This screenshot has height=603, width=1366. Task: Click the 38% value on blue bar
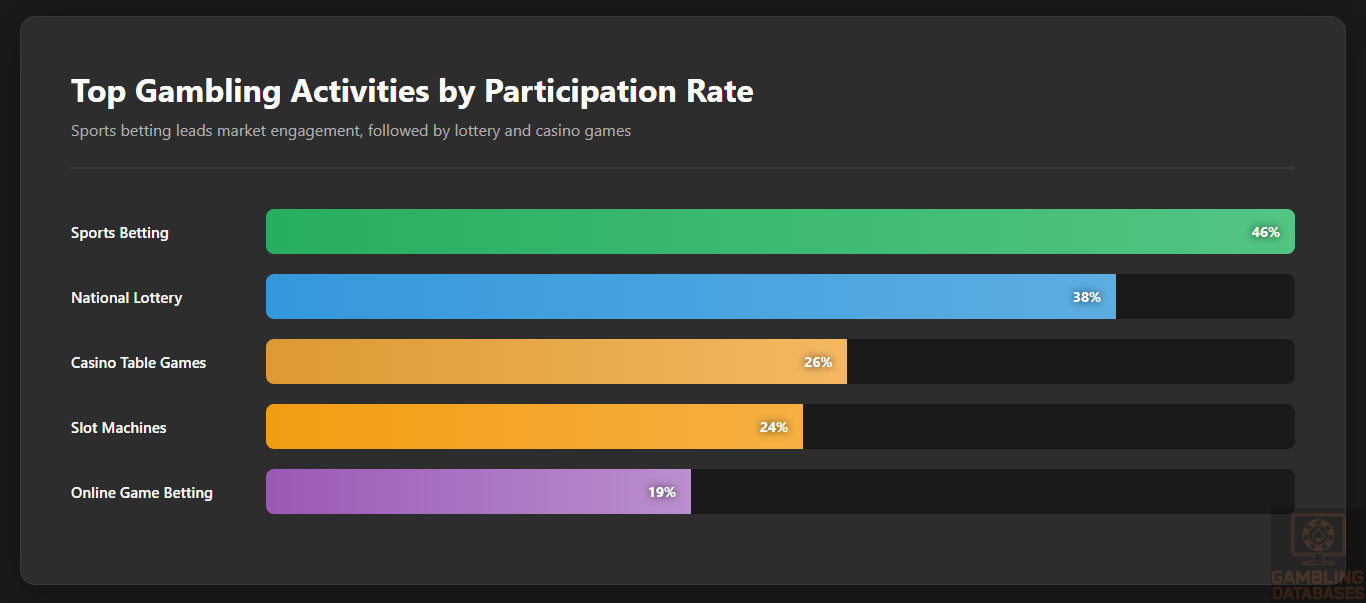1086,297
